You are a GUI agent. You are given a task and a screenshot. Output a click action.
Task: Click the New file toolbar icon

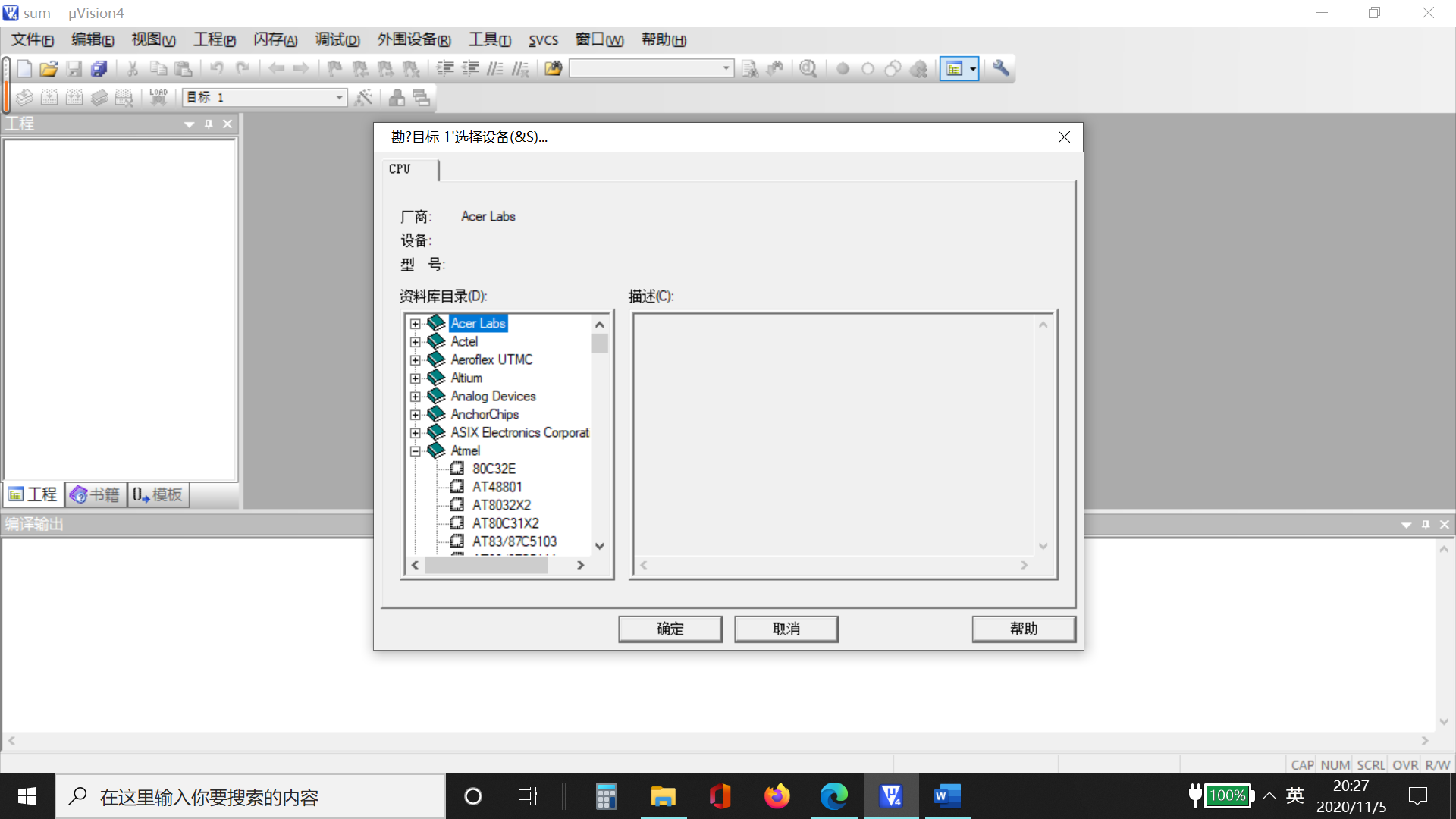24,69
